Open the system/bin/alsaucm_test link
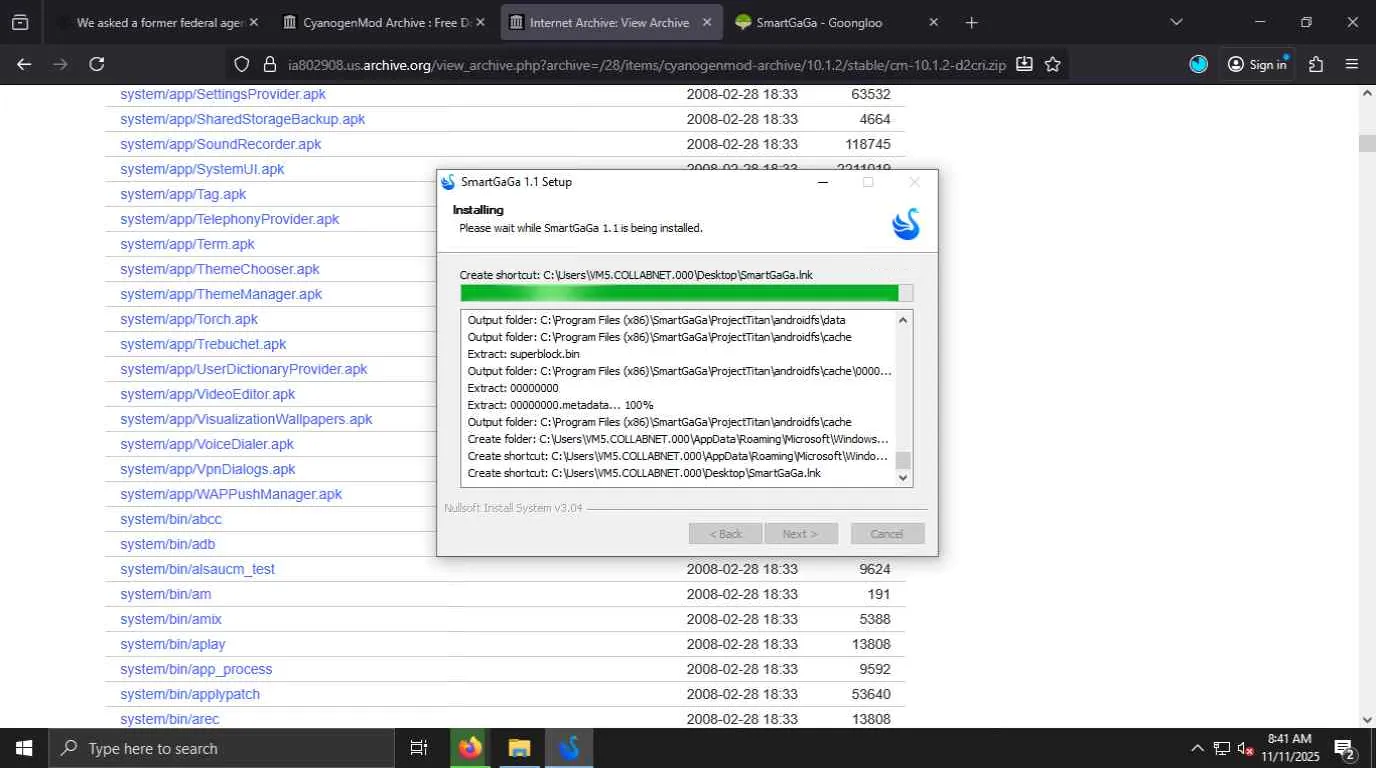The image size is (1376, 768). point(197,569)
